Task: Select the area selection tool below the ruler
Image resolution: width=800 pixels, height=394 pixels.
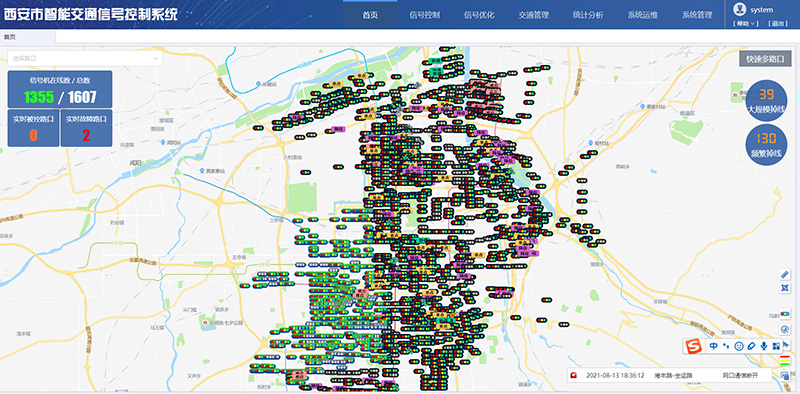Action: pos(785,288)
